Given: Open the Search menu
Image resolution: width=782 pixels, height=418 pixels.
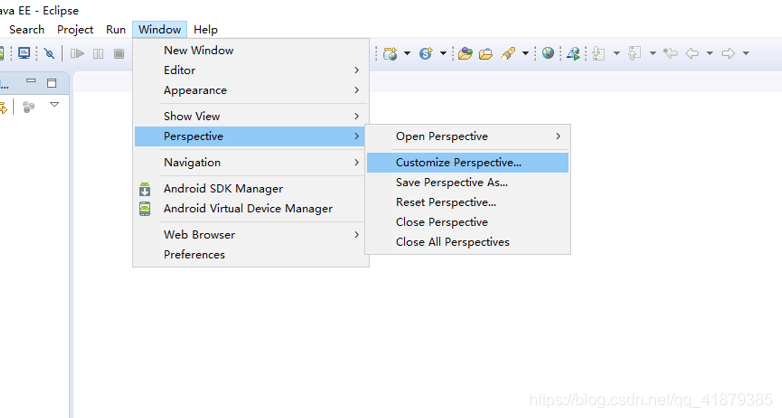Looking at the screenshot, I should tap(26, 29).
